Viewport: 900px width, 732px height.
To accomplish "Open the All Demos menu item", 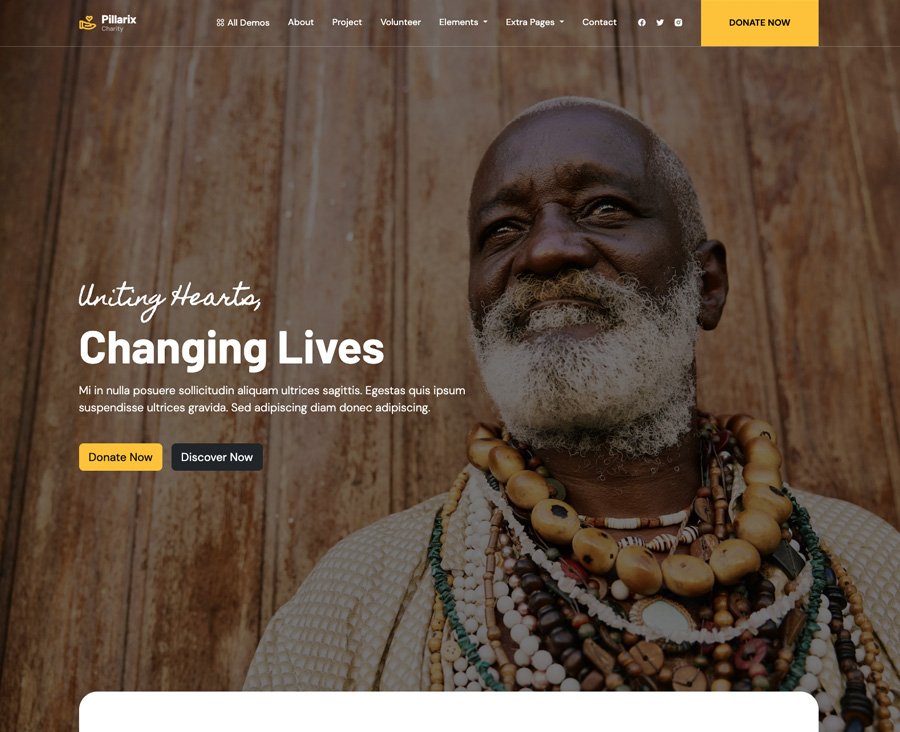I will tap(243, 22).
